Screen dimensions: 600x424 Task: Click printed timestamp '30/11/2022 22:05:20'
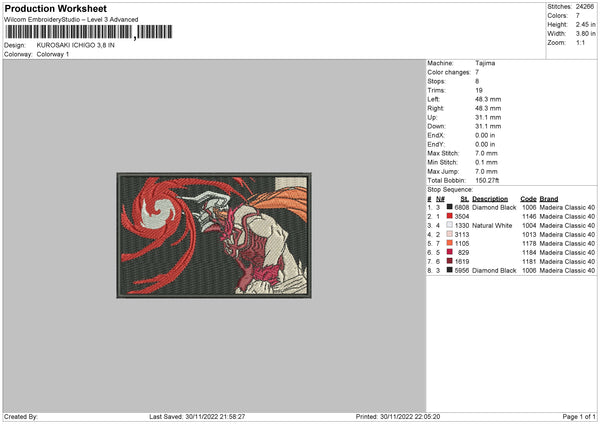(410, 416)
